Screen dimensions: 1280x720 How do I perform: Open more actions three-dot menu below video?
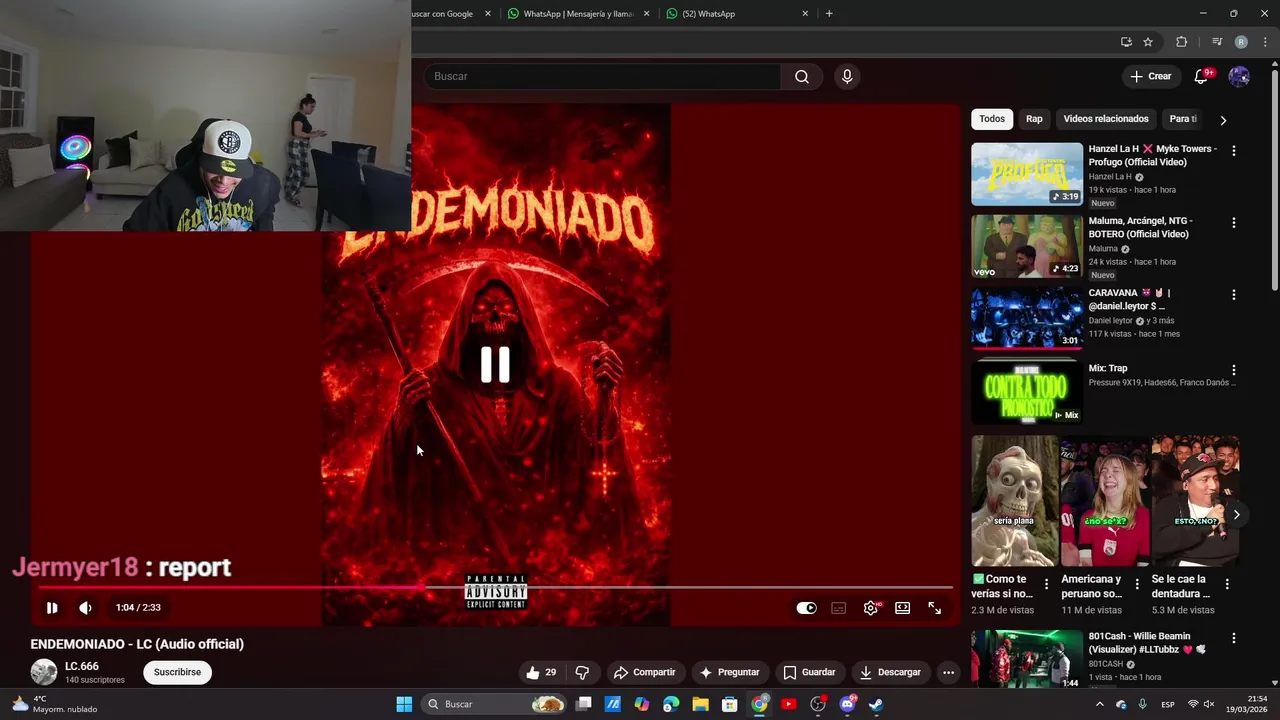[948, 672]
